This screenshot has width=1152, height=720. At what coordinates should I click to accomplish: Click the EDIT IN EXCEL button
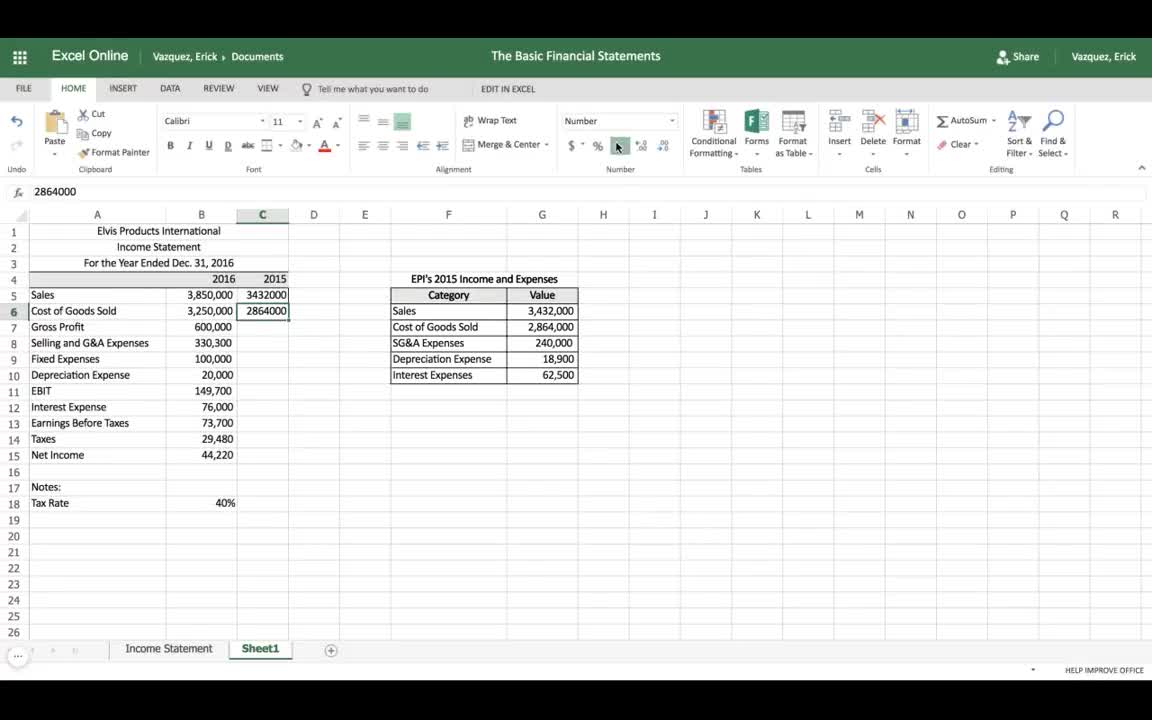pos(507,89)
